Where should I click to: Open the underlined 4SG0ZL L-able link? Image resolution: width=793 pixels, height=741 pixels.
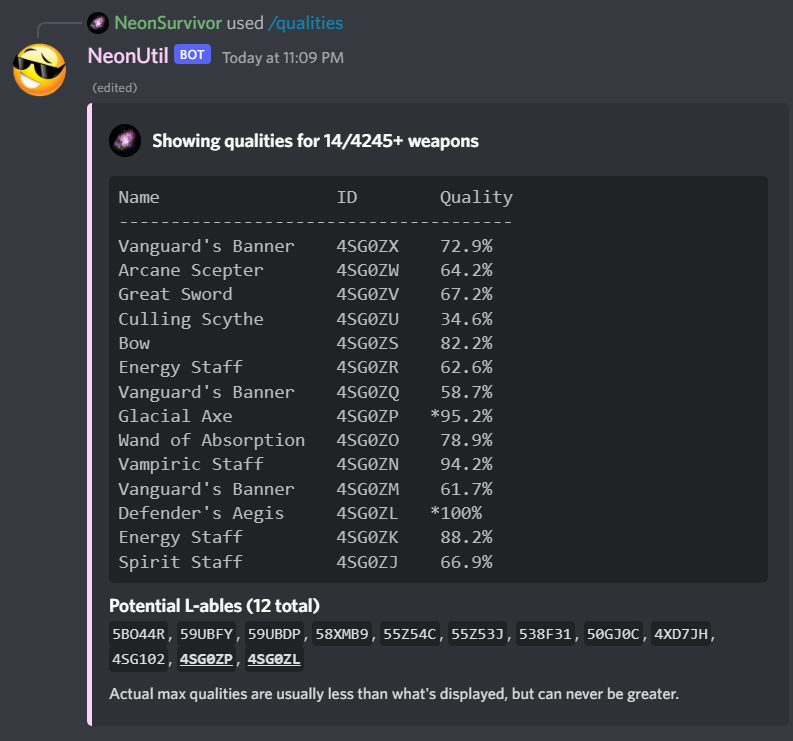274,658
